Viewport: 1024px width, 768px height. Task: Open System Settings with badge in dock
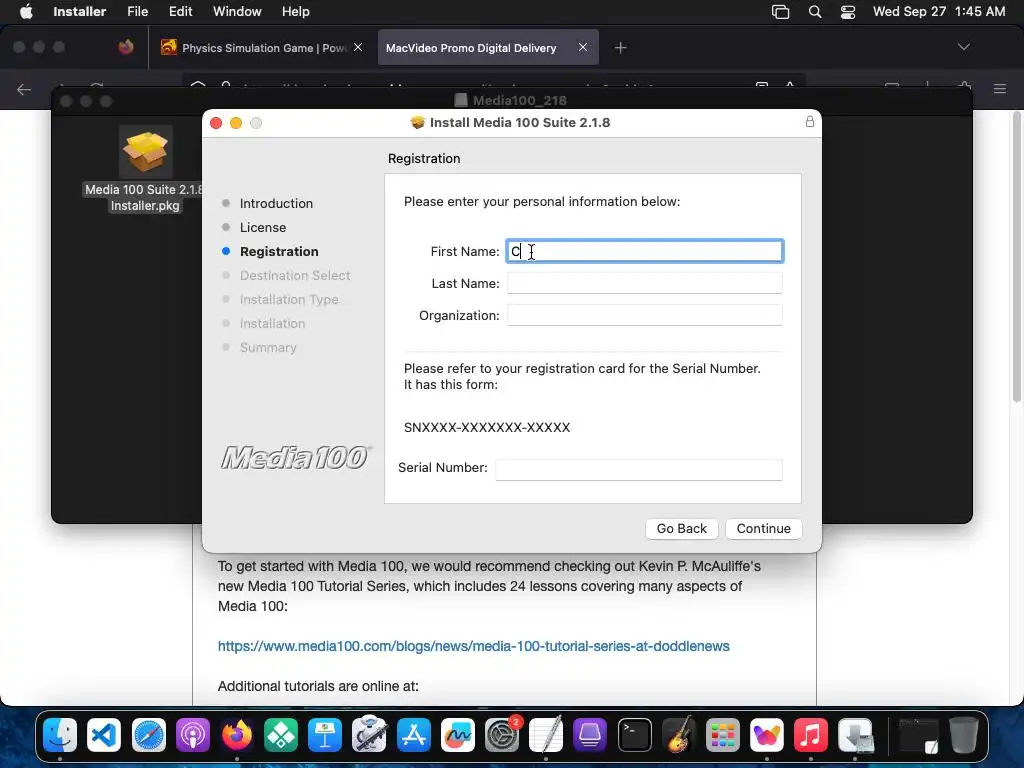point(502,735)
